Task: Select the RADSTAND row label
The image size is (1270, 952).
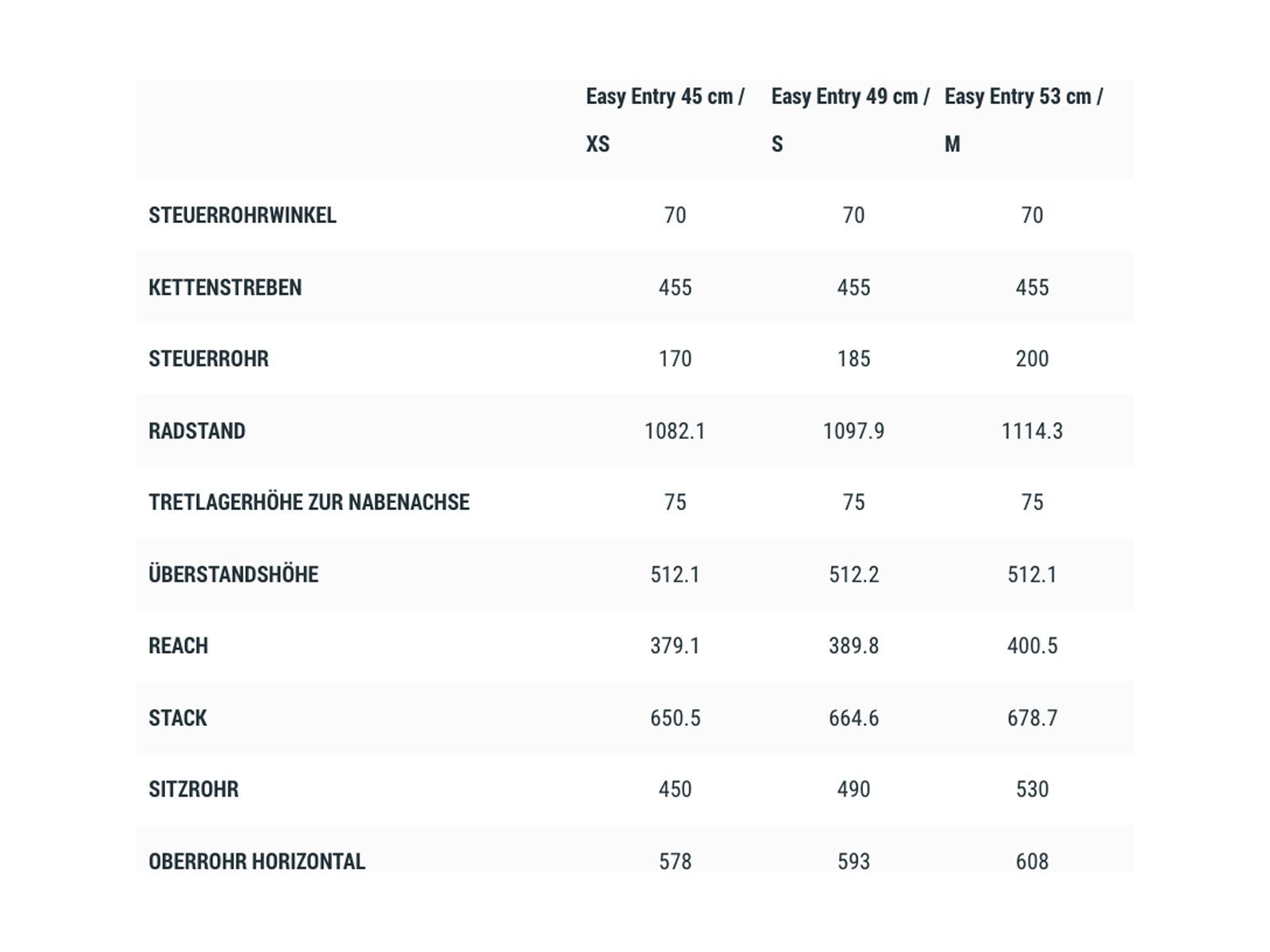Action: tap(197, 431)
